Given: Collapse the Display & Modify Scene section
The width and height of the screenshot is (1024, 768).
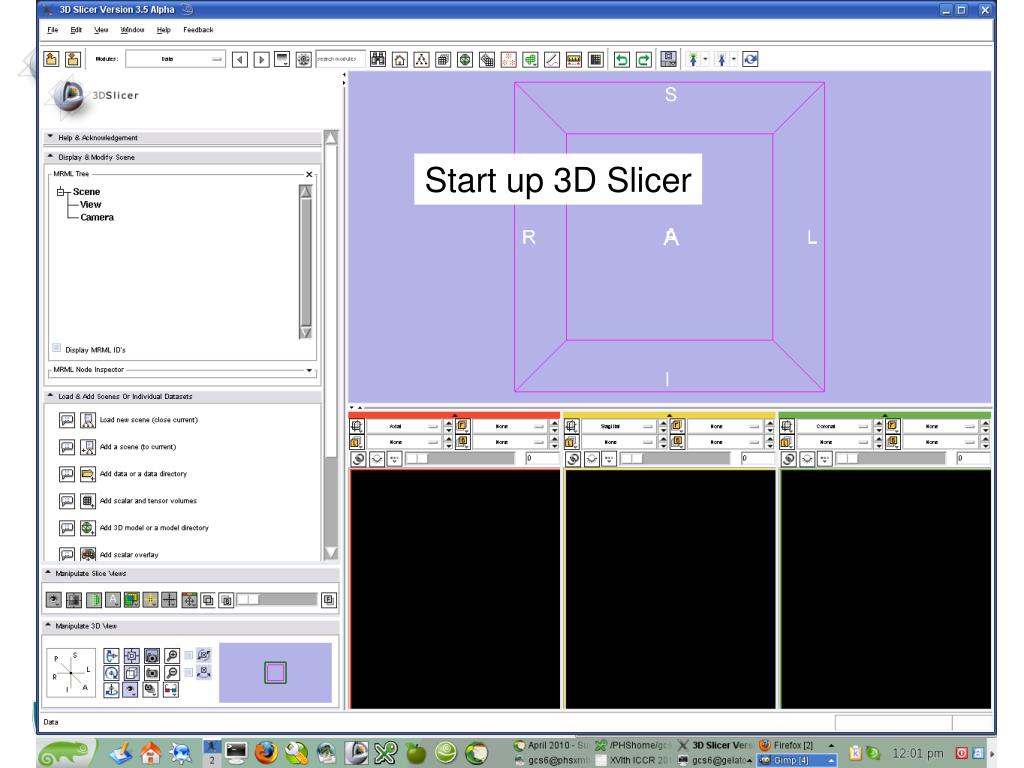Looking at the screenshot, I should (183, 157).
